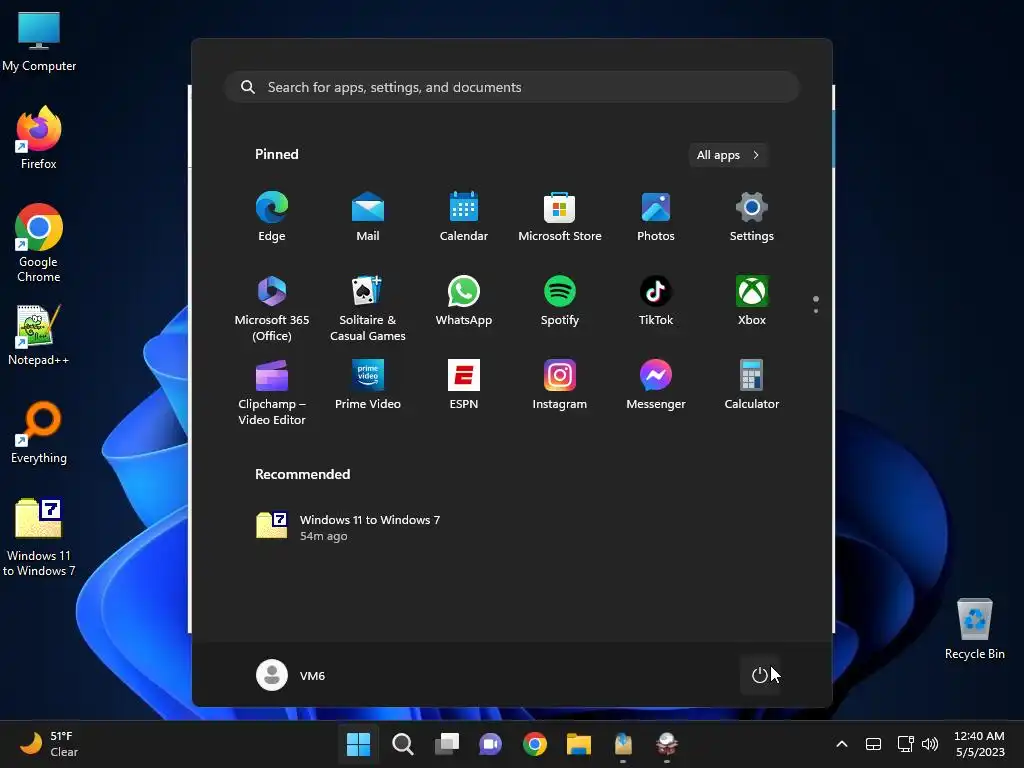Open the Calendar app

464,217
